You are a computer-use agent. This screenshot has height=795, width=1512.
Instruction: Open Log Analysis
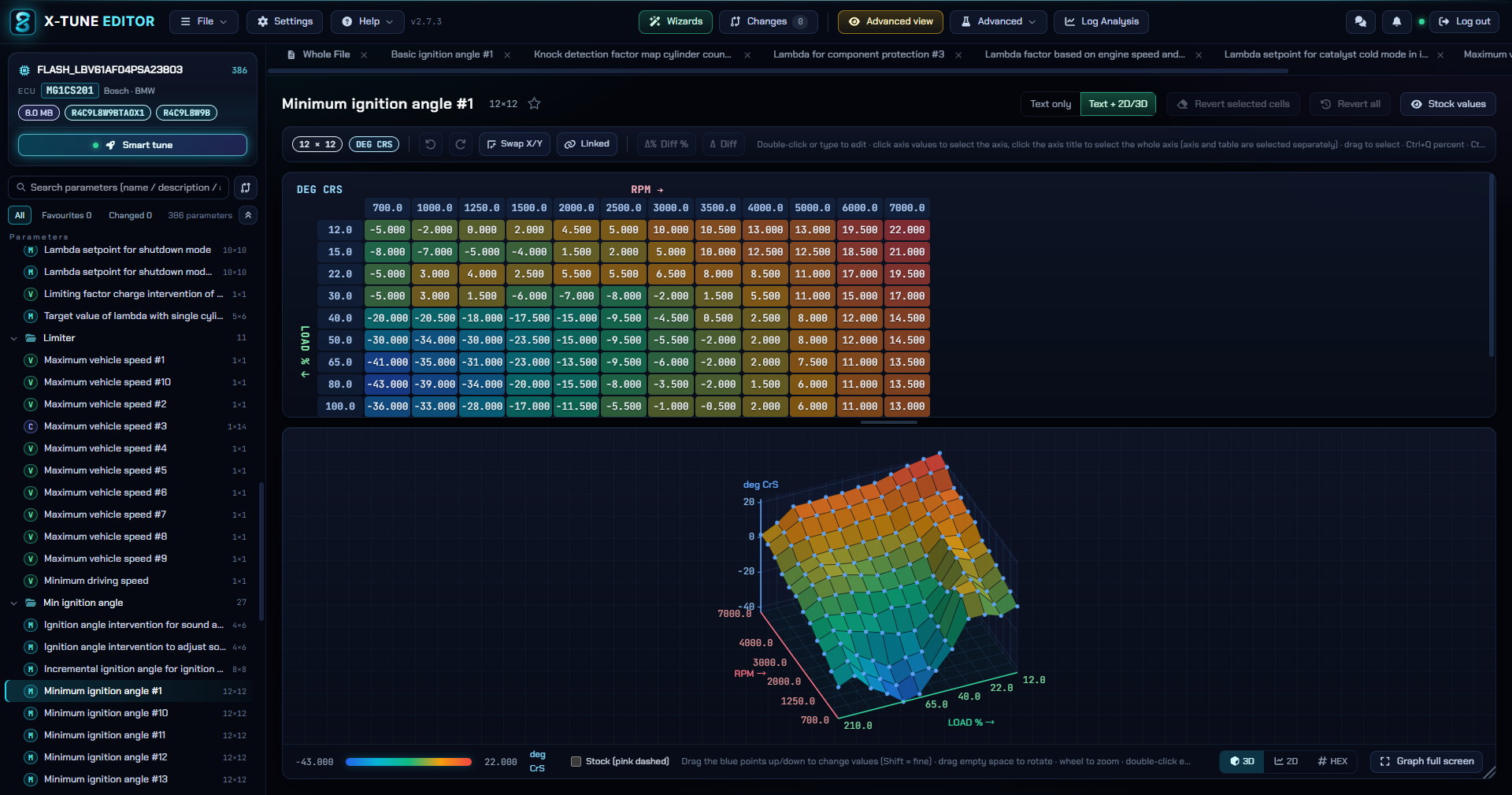pyautogui.click(x=1101, y=22)
